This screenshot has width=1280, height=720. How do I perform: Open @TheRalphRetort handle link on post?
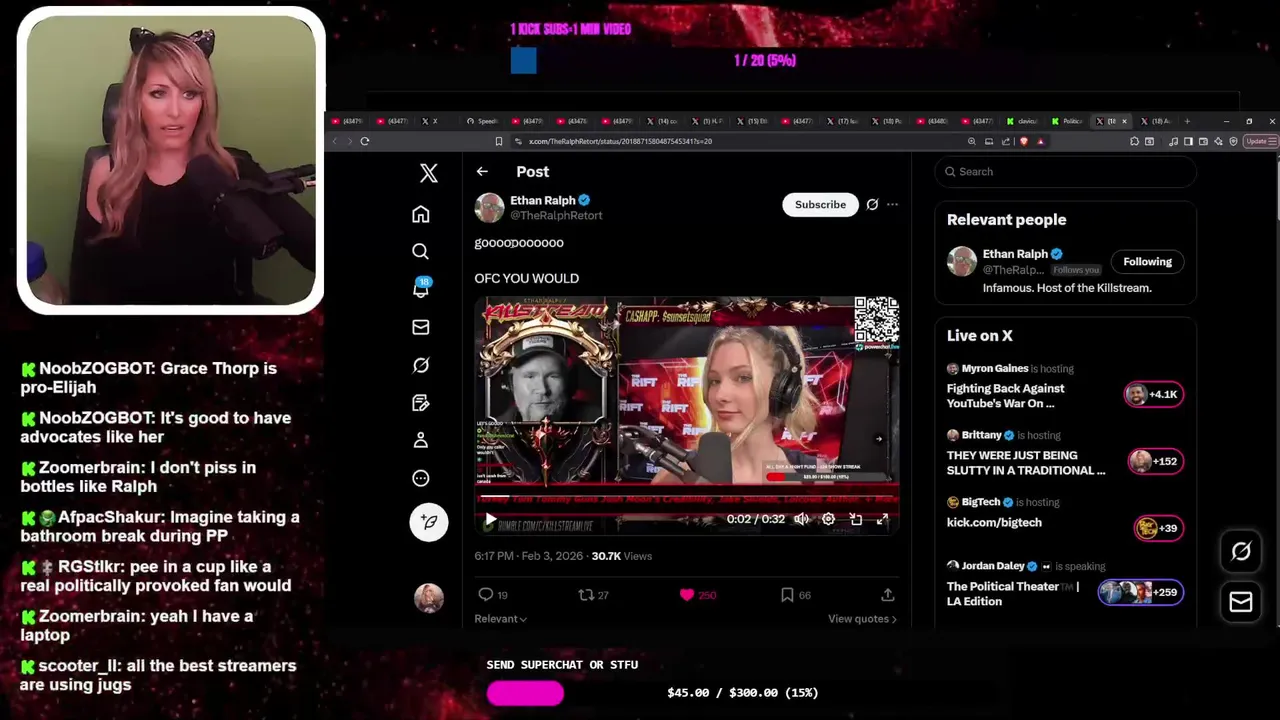(556, 216)
